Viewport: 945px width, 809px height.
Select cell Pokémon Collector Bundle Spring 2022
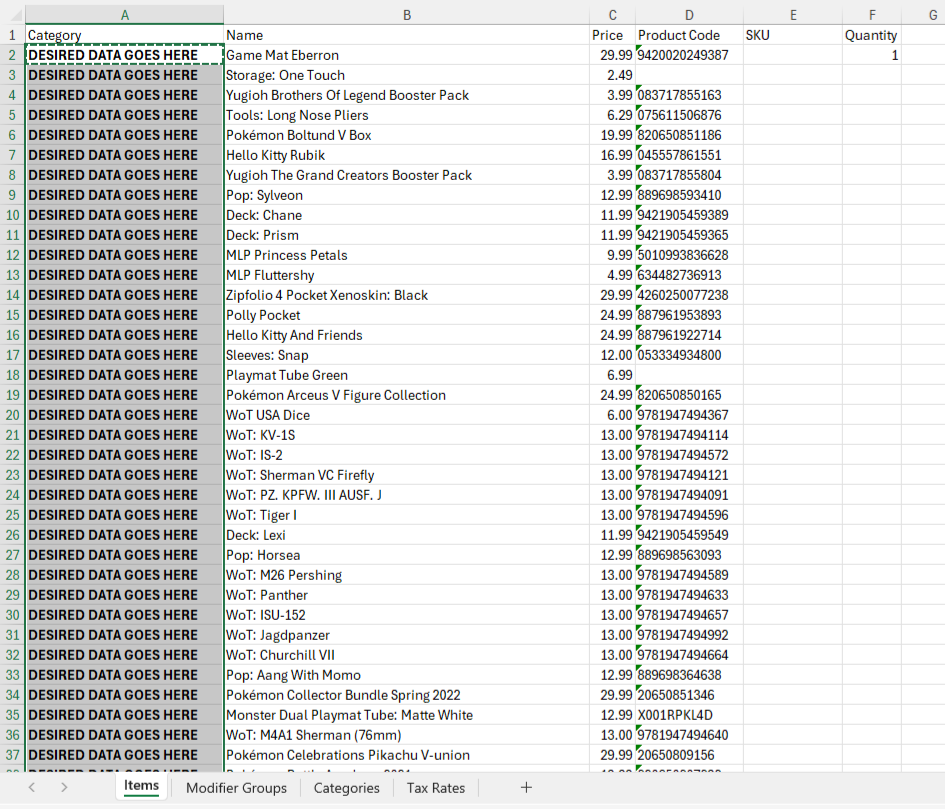tap(407, 695)
